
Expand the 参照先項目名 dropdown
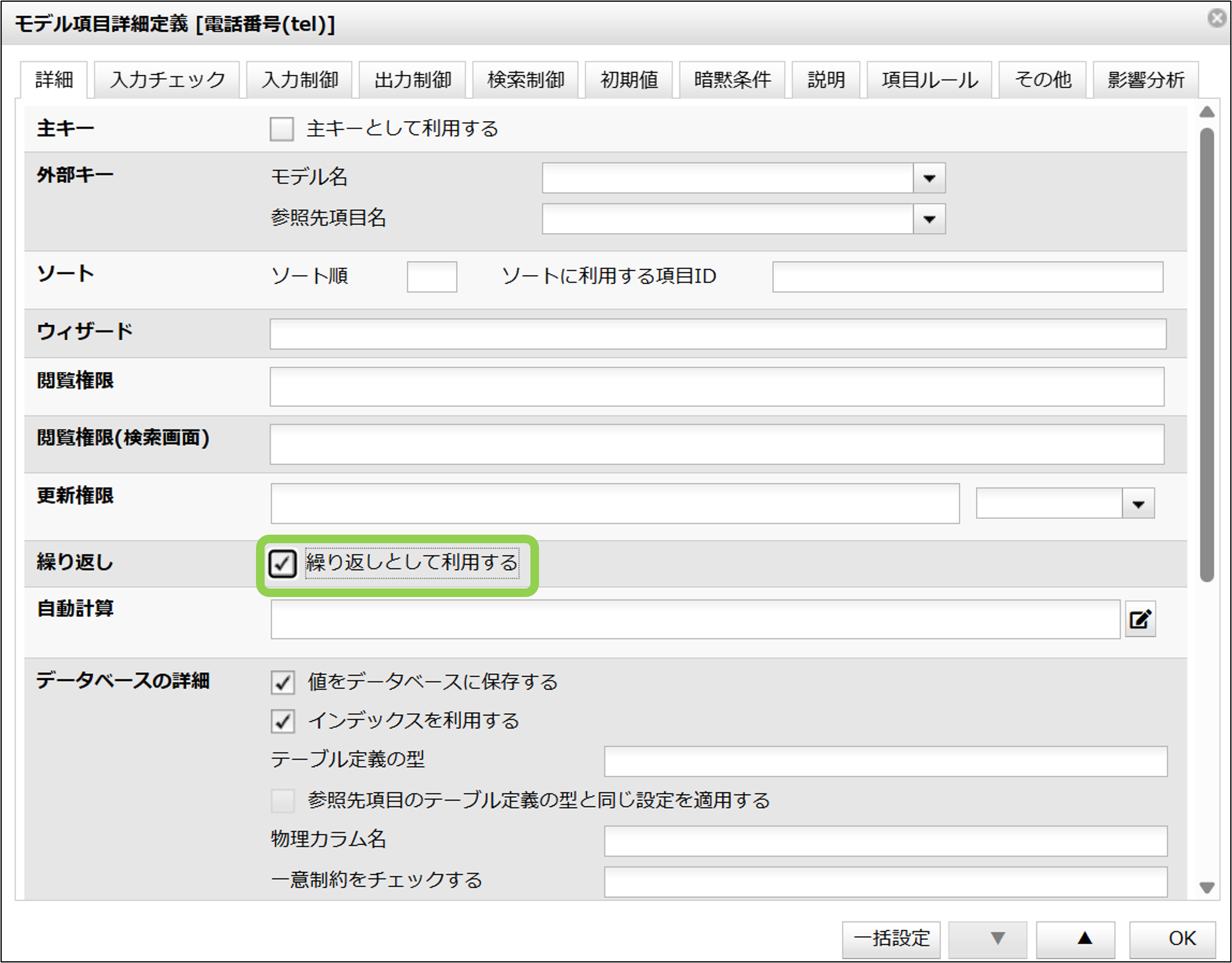coord(929,219)
